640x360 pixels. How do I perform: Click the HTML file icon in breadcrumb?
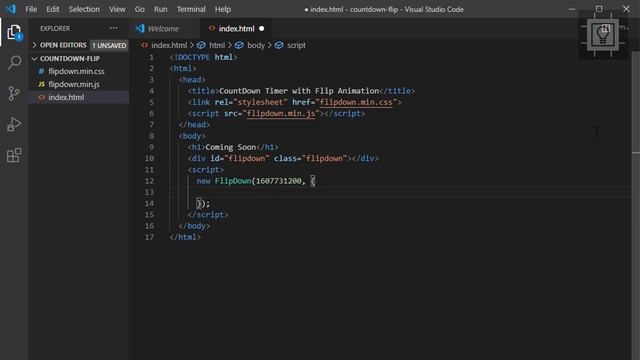(x=144, y=45)
